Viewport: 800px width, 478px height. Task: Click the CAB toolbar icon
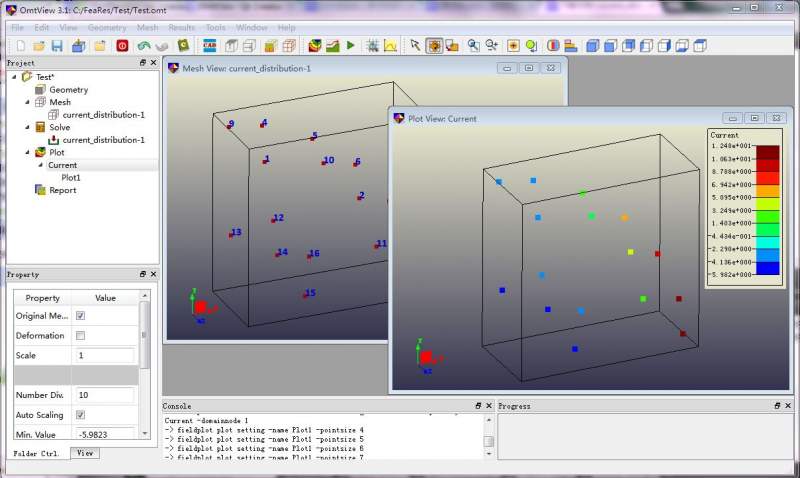[x=210, y=46]
